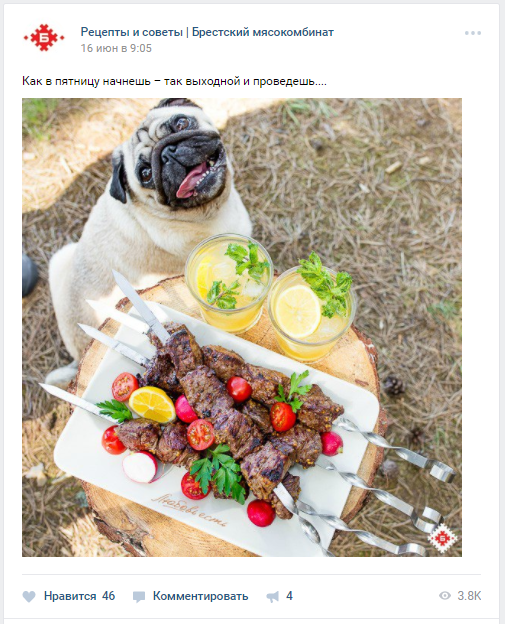Click the eye views icon
Viewport: 505px width, 624px height.
coord(445,596)
